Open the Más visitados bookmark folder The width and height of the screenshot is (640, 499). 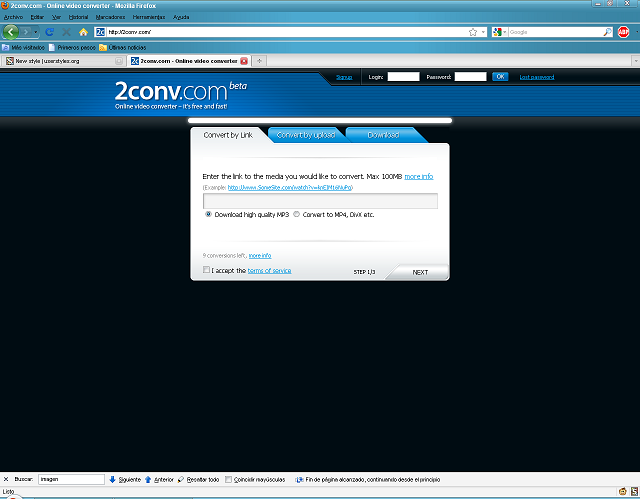(x=23, y=47)
